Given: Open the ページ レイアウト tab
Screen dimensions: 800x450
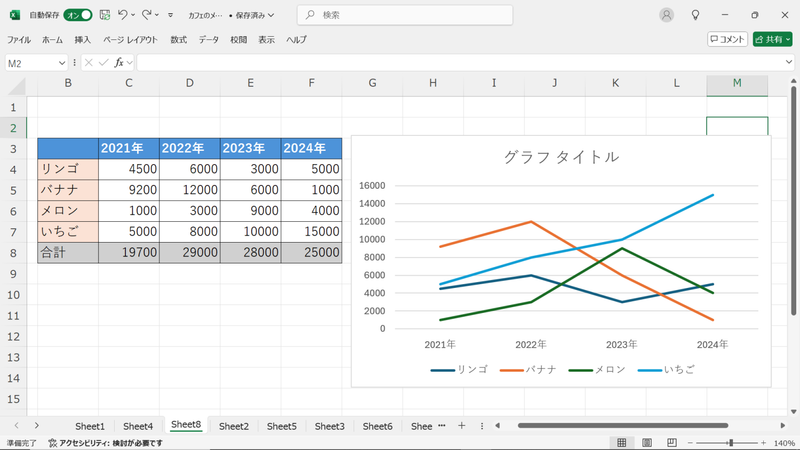Looking at the screenshot, I should point(130,39).
